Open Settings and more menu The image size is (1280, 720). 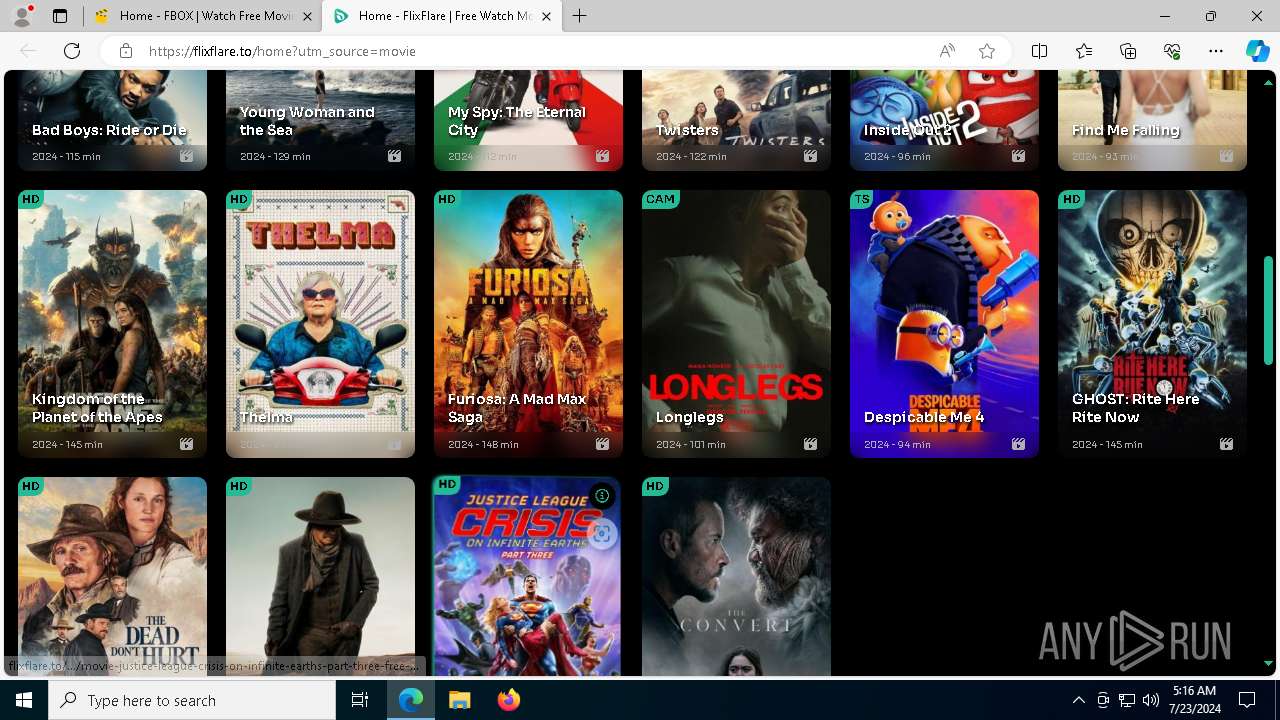point(1216,51)
